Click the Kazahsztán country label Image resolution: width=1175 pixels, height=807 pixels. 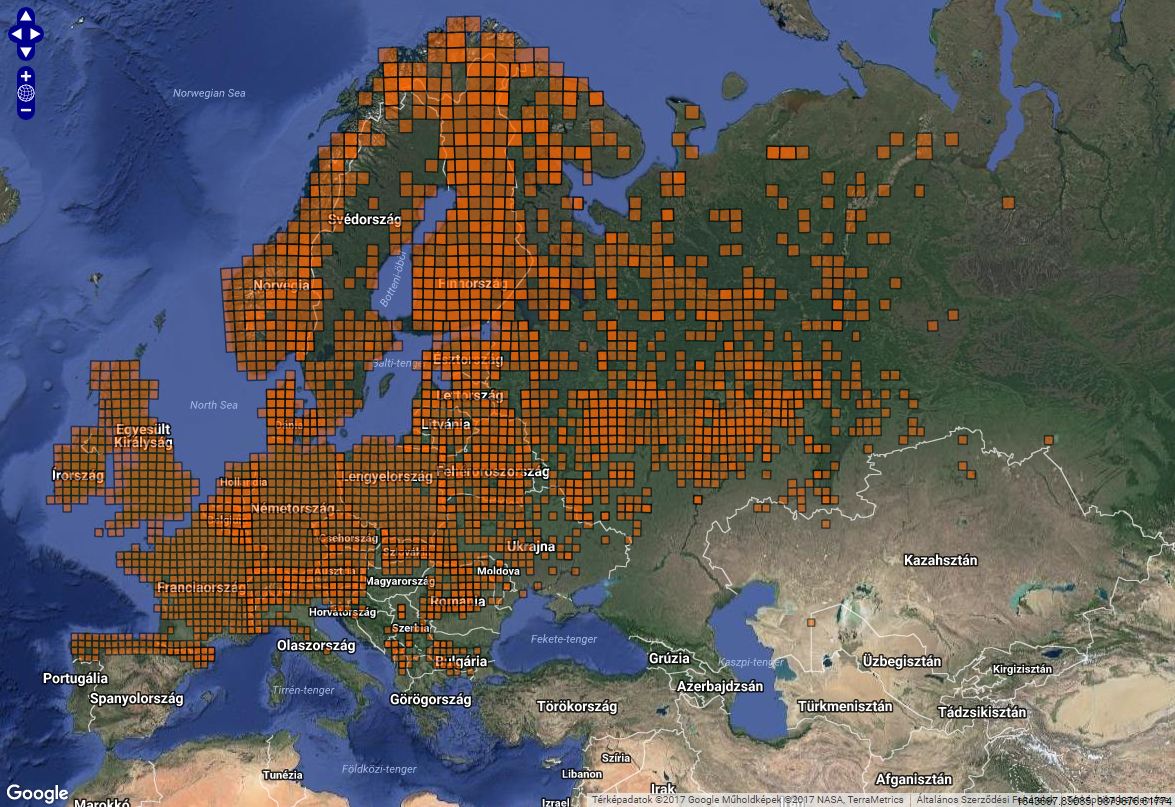tap(940, 560)
